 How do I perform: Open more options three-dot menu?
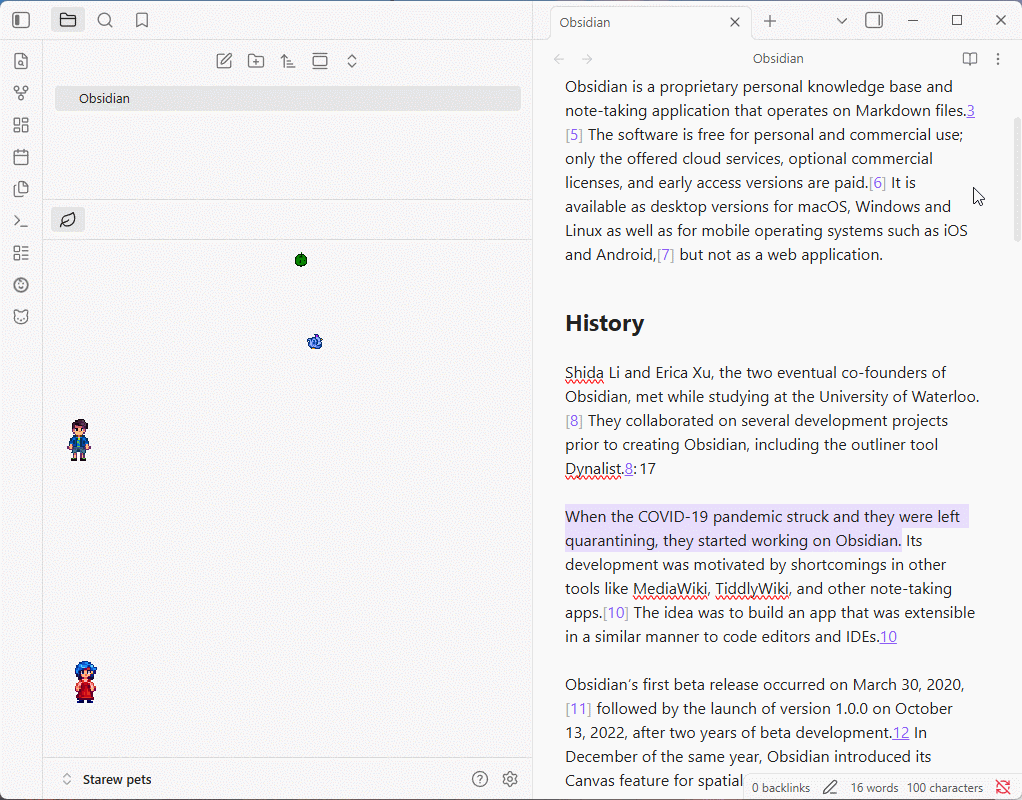pos(998,59)
